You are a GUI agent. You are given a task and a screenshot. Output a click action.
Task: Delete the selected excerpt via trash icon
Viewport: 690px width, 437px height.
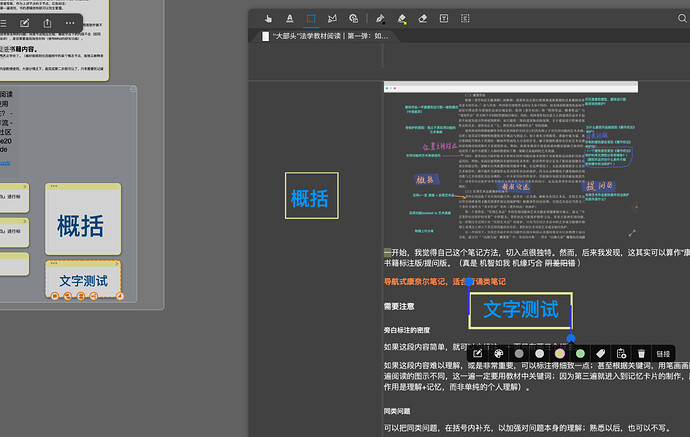coord(641,353)
